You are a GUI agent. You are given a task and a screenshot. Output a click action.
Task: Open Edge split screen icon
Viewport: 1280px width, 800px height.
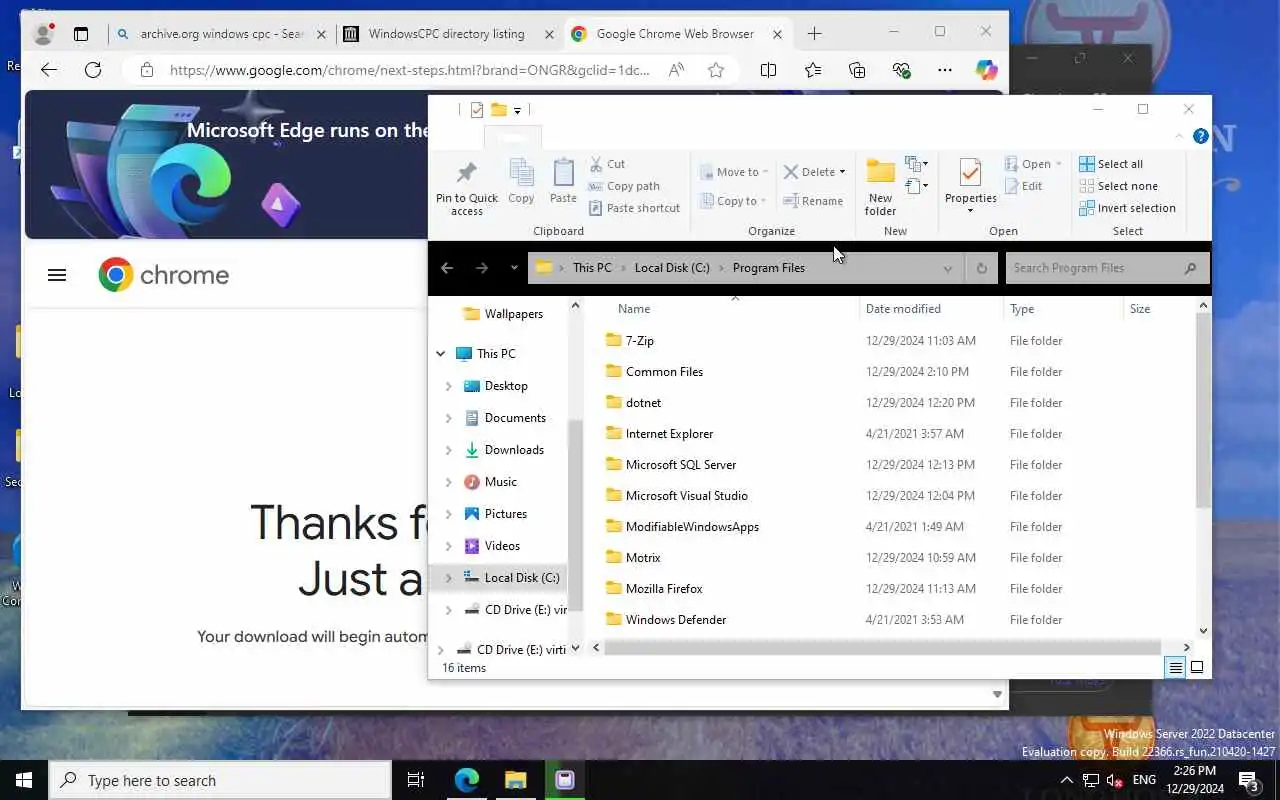768,70
